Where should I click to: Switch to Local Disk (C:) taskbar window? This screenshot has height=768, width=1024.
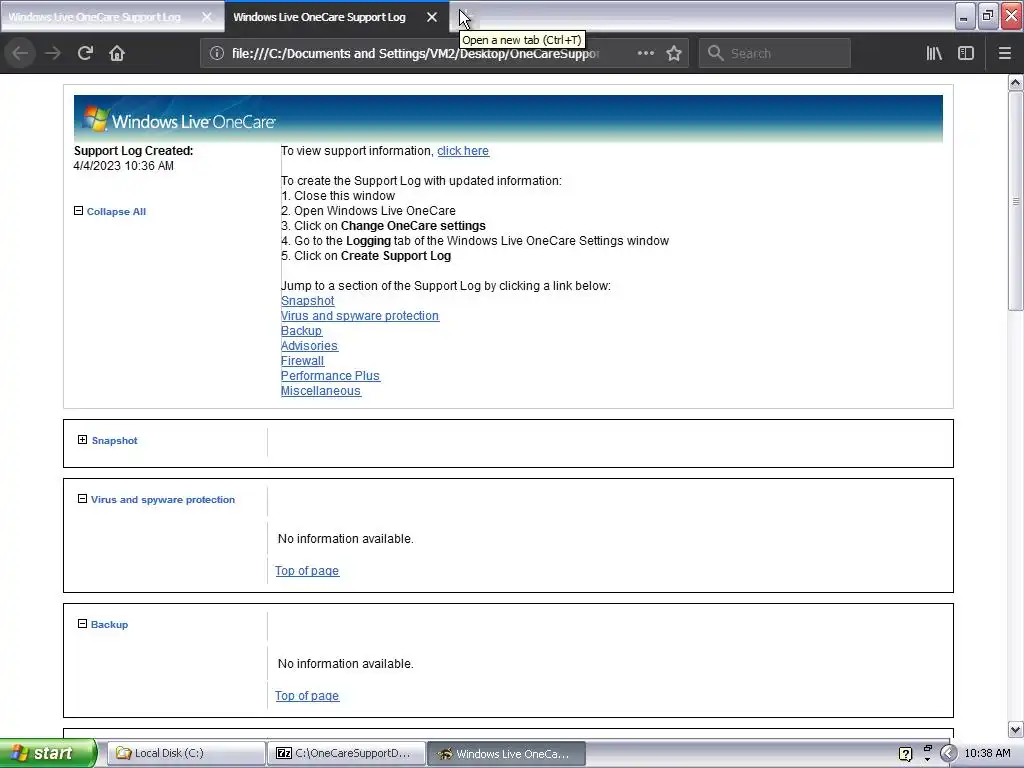click(185, 753)
